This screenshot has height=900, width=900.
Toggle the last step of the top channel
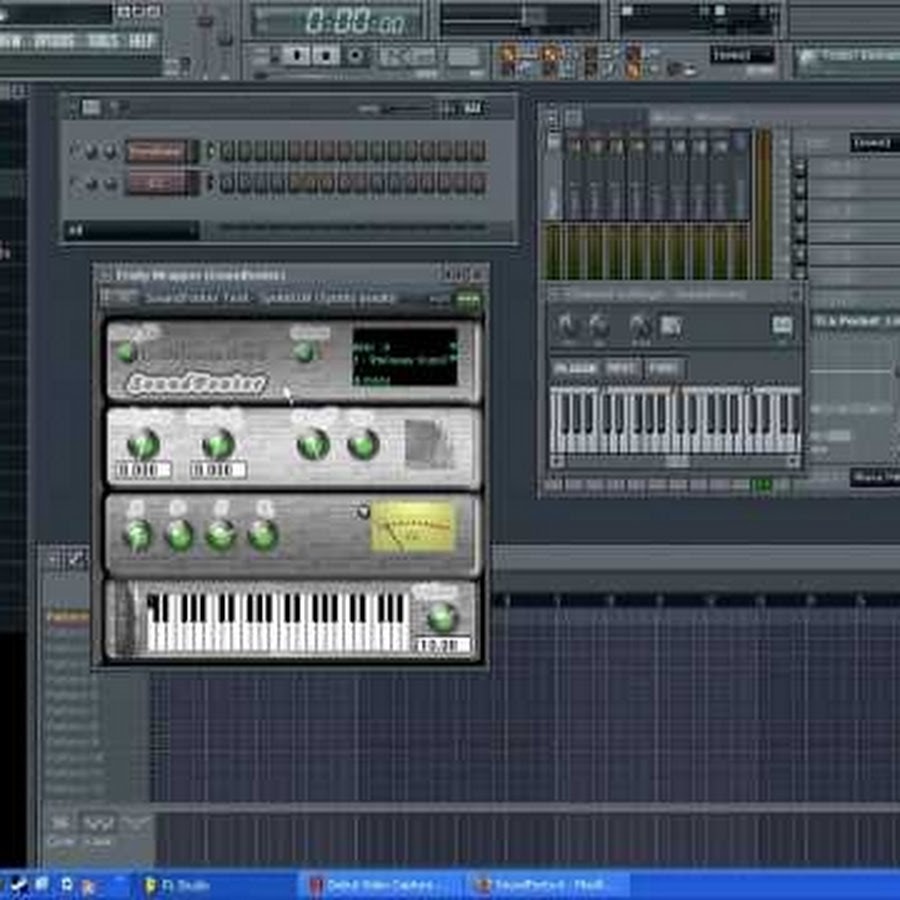pyautogui.click(x=478, y=151)
